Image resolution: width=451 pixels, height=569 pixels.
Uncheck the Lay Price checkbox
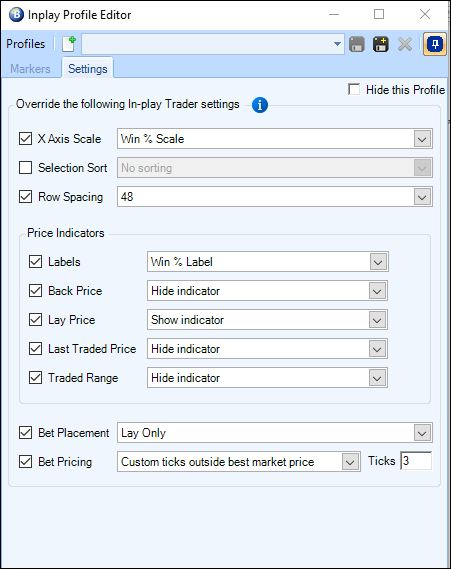(35, 320)
